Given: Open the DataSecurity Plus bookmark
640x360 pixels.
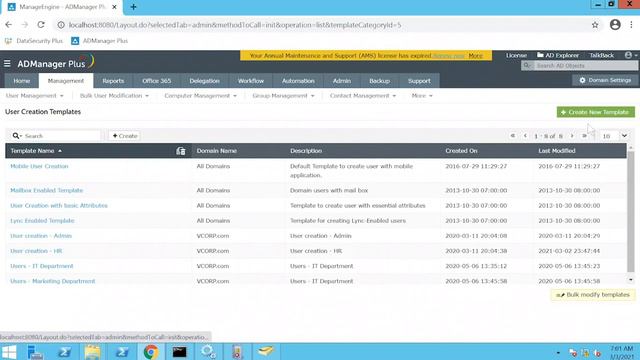Looking at the screenshot, I should point(34,41).
